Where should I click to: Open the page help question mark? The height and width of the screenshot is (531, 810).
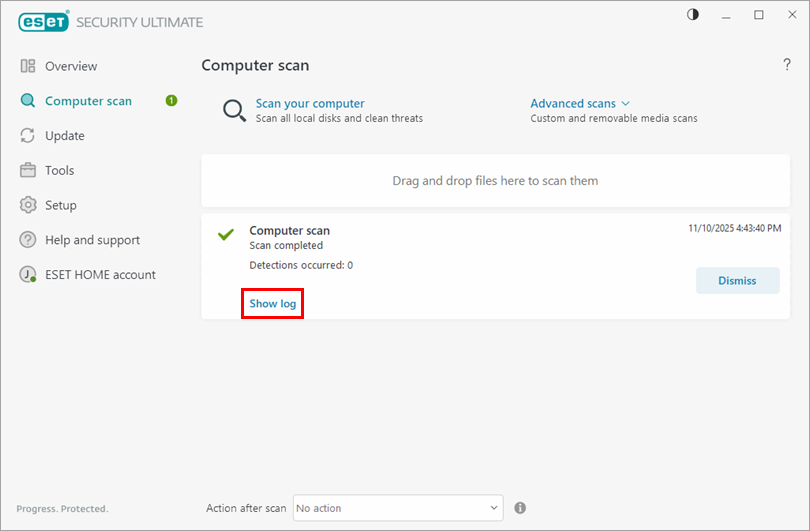point(786,65)
